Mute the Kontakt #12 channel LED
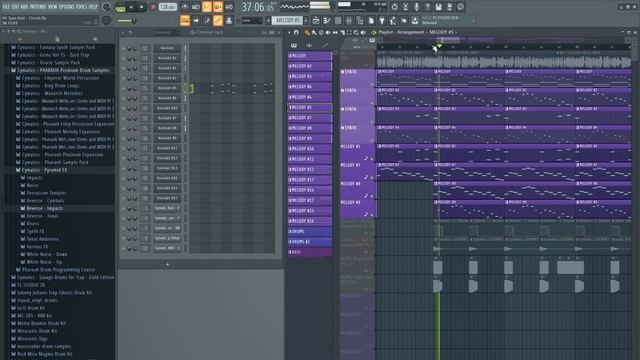Screen dimensions: 640x360 124,158
